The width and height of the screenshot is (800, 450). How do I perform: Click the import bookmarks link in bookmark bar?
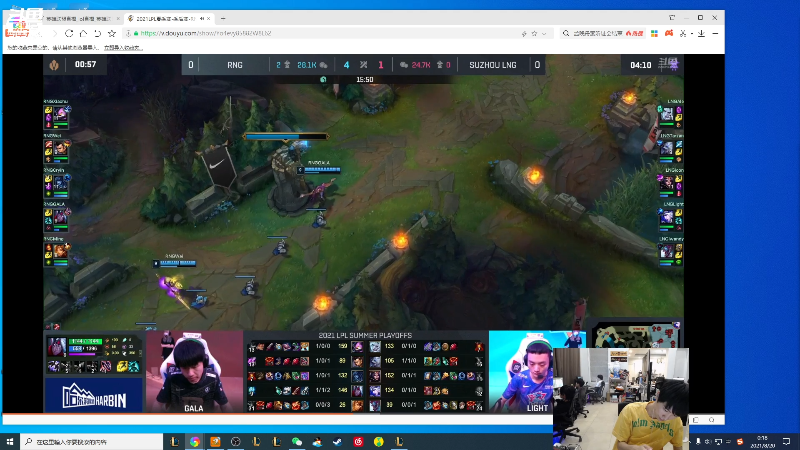(123, 47)
